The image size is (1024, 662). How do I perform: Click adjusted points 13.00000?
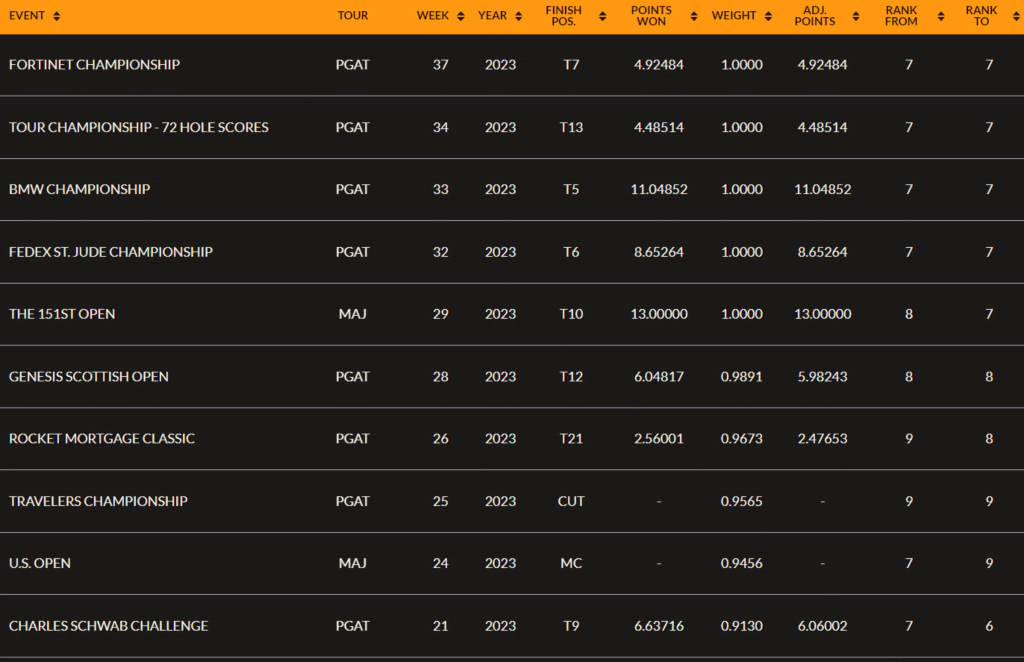(x=823, y=314)
